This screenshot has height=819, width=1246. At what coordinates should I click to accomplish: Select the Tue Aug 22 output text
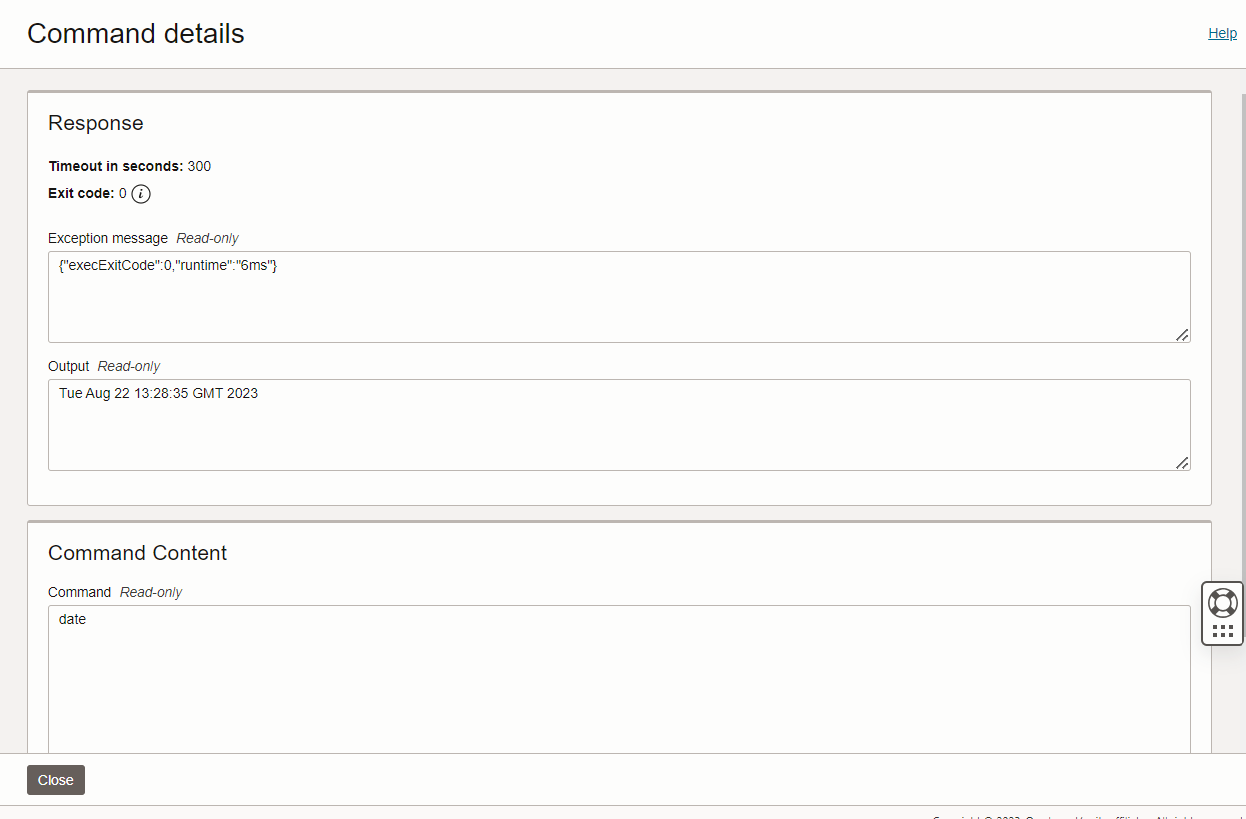tap(158, 393)
